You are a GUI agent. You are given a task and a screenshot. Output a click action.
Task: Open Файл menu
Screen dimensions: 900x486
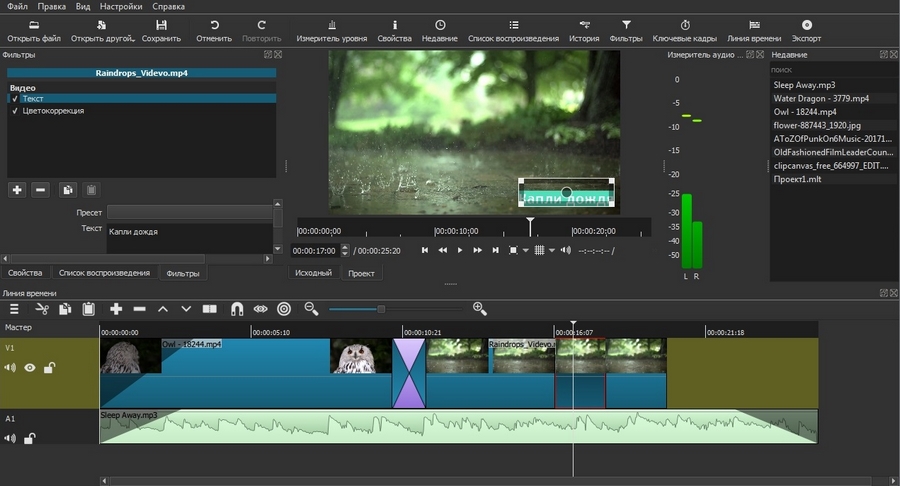[x=17, y=6]
